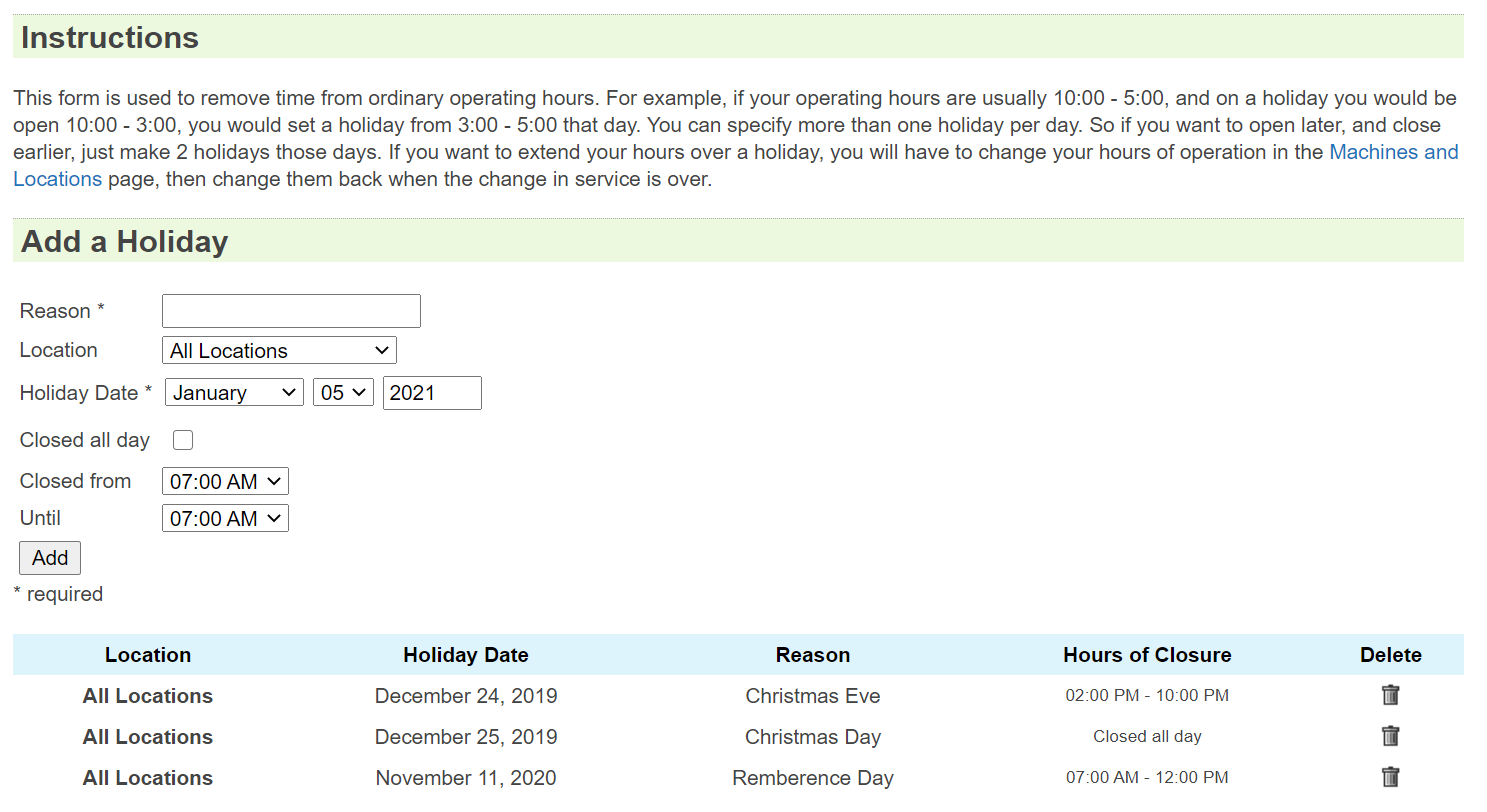
Task: Select the December 24, 2019 date cell
Action: (x=466, y=696)
